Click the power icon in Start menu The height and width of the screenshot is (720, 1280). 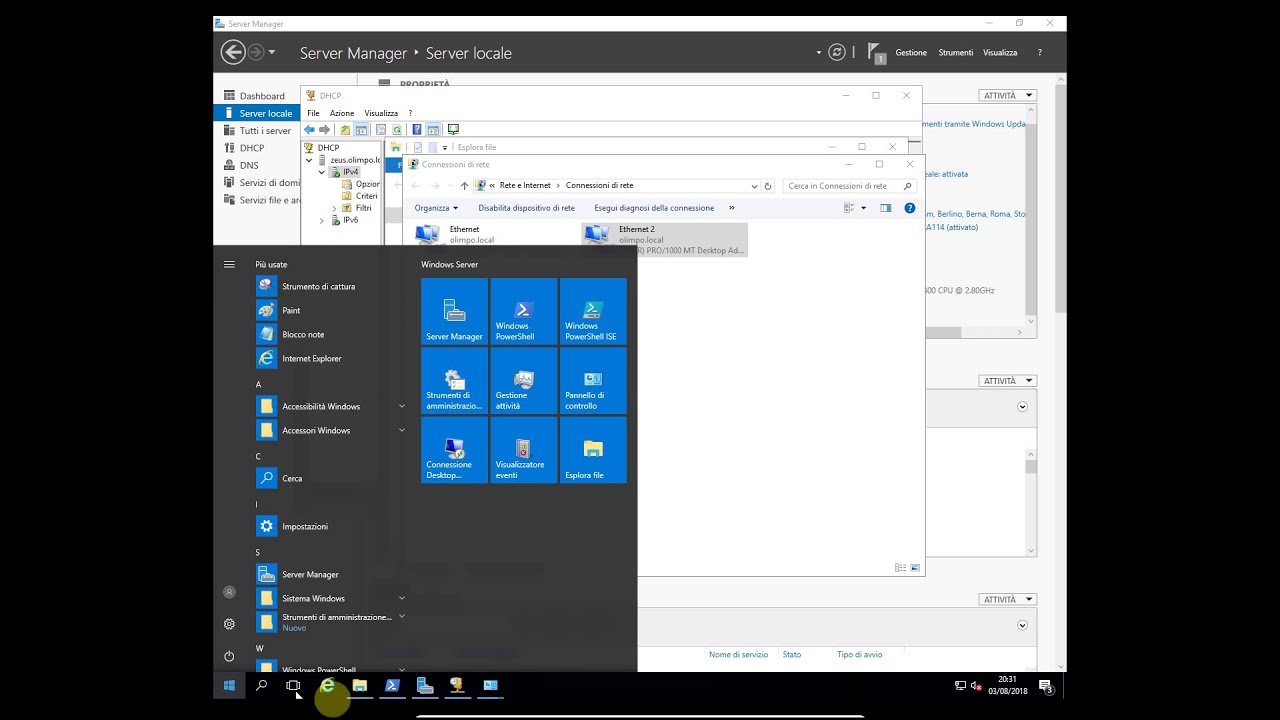click(x=229, y=656)
